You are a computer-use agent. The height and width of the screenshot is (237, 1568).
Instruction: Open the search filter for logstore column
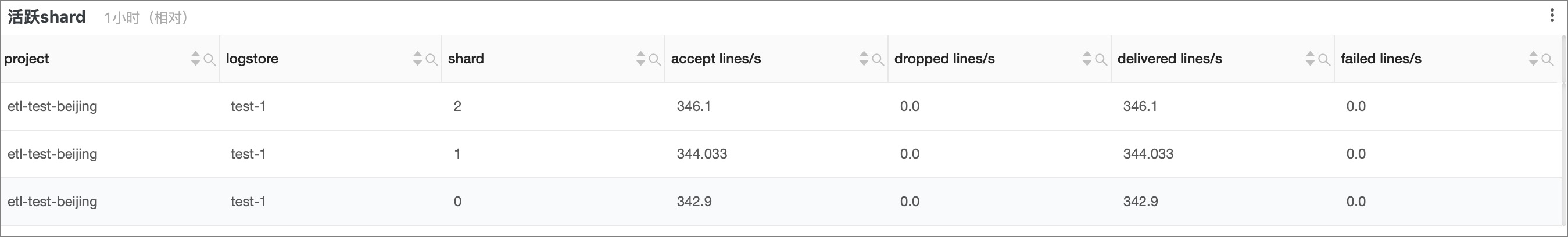[431, 60]
